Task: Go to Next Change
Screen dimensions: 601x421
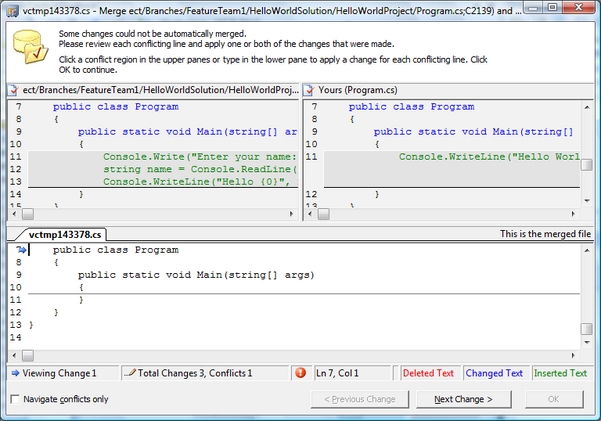Action: (x=463, y=400)
